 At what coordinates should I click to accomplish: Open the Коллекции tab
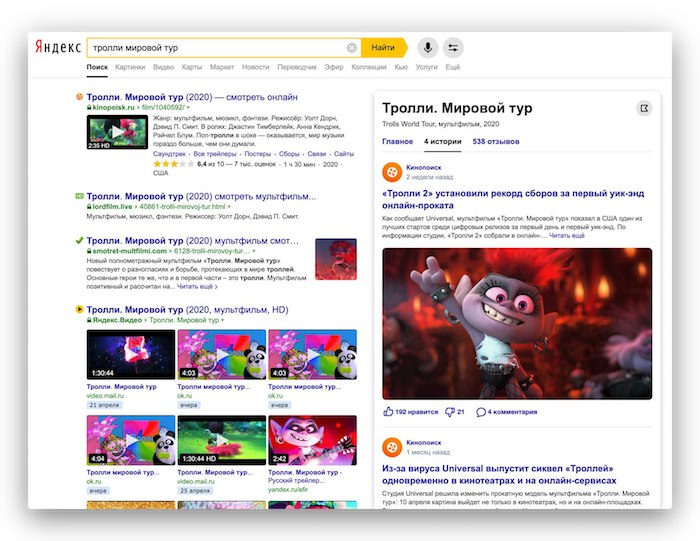click(x=369, y=67)
